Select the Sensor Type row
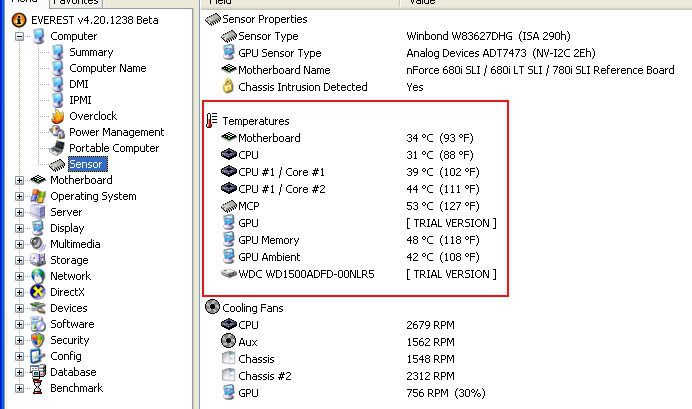 tap(395, 36)
